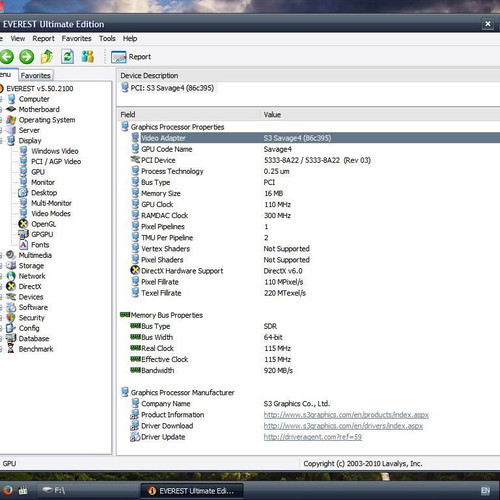Open the s3graphics products link
500x500 pixels.
[346, 415]
